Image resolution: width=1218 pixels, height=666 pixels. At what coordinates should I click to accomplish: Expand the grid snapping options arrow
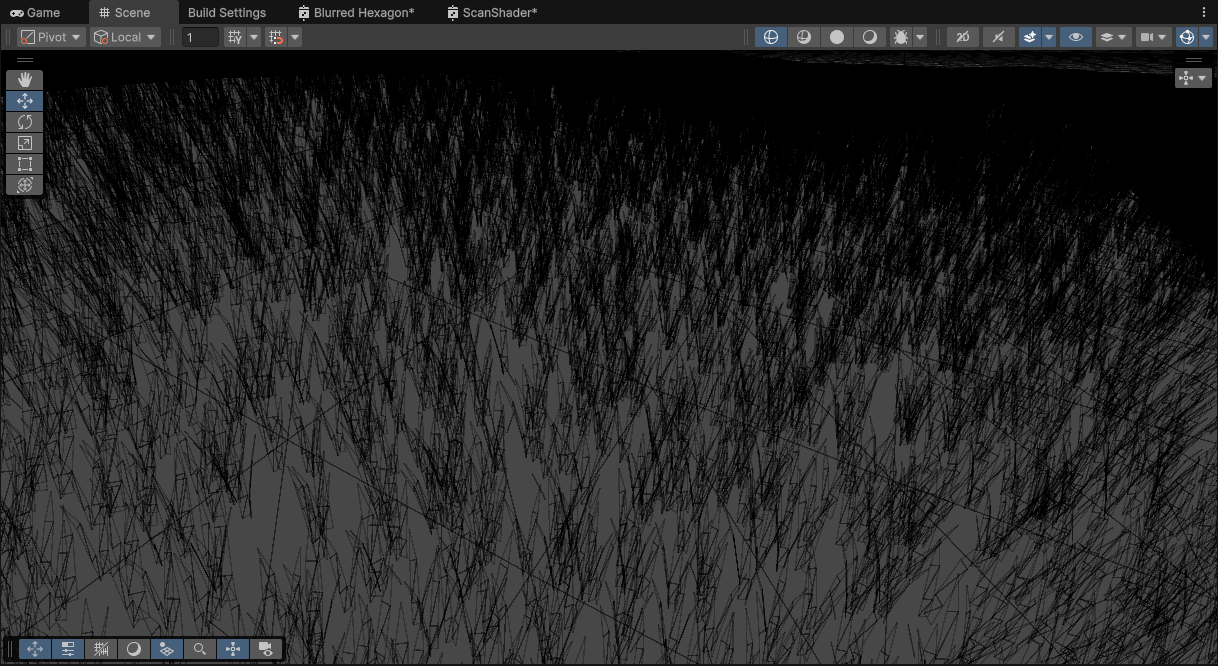click(295, 37)
